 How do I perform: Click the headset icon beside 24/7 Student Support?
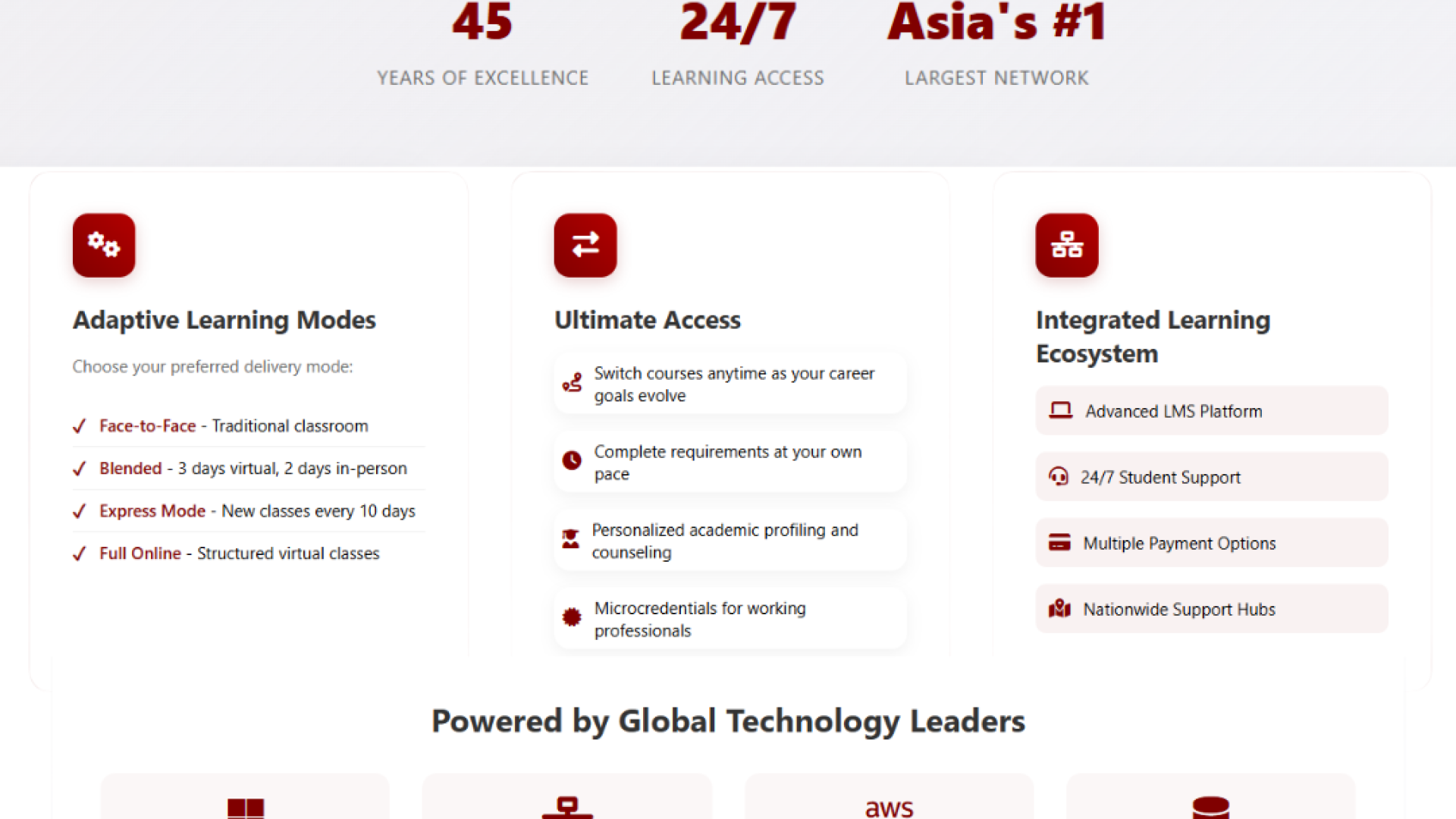click(1059, 477)
